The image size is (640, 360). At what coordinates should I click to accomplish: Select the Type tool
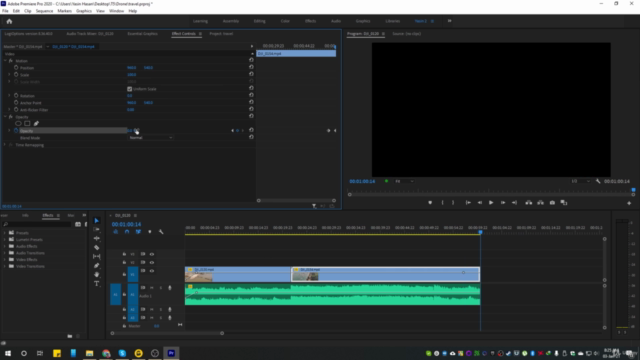(x=97, y=284)
